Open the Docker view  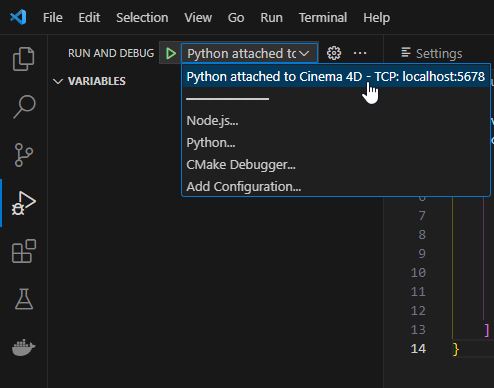24,347
